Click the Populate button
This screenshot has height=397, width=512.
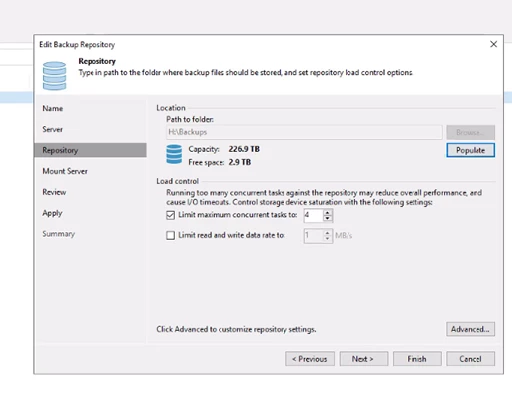click(470, 150)
